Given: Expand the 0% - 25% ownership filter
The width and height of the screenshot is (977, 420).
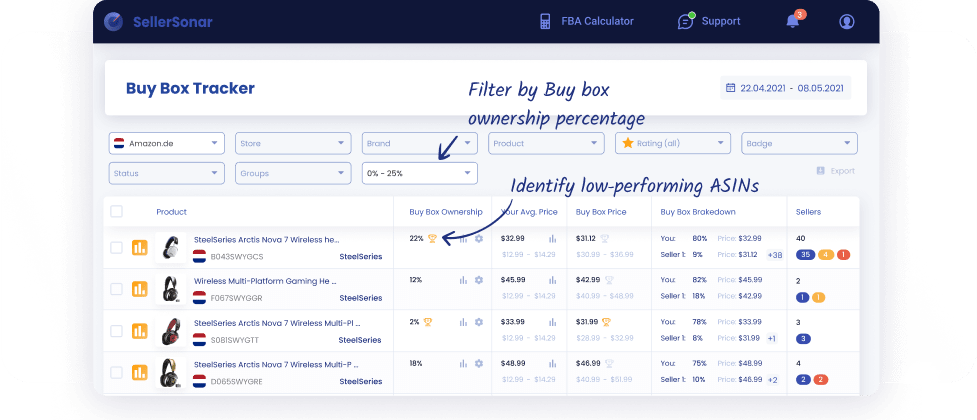Looking at the screenshot, I should coord(418,173).
